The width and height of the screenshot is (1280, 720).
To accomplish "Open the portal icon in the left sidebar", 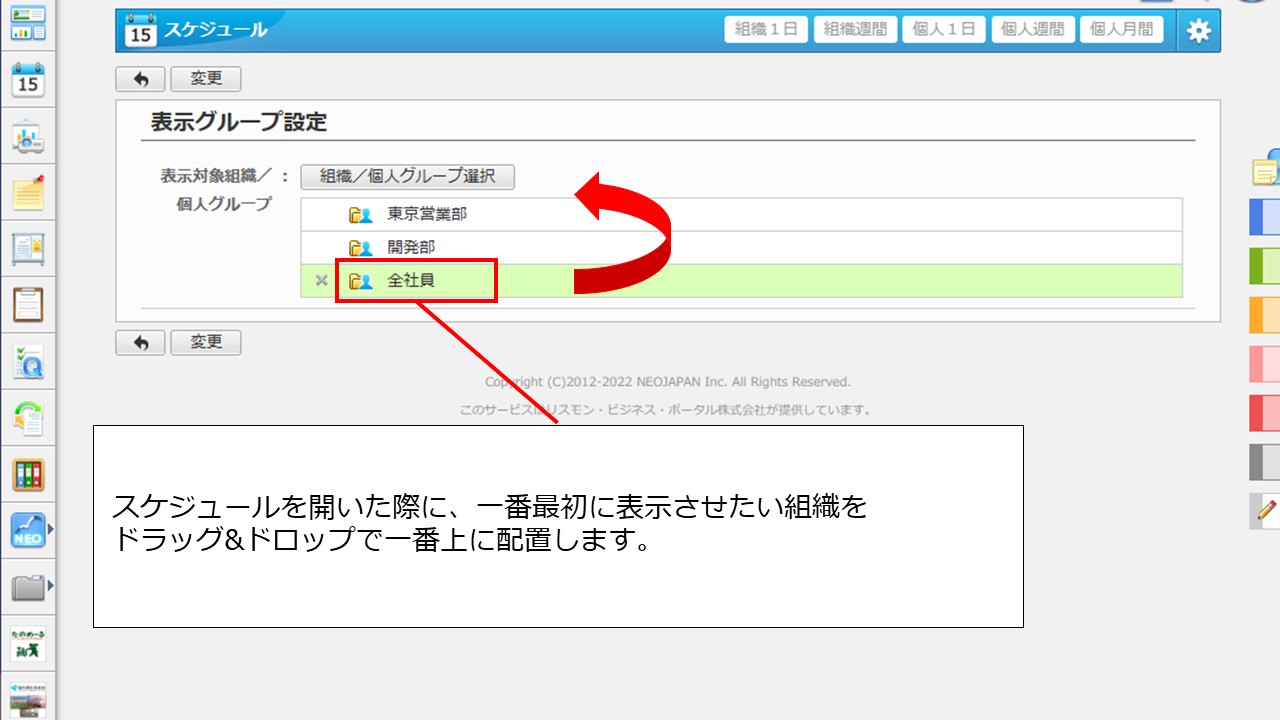I will tap(28, 22).
